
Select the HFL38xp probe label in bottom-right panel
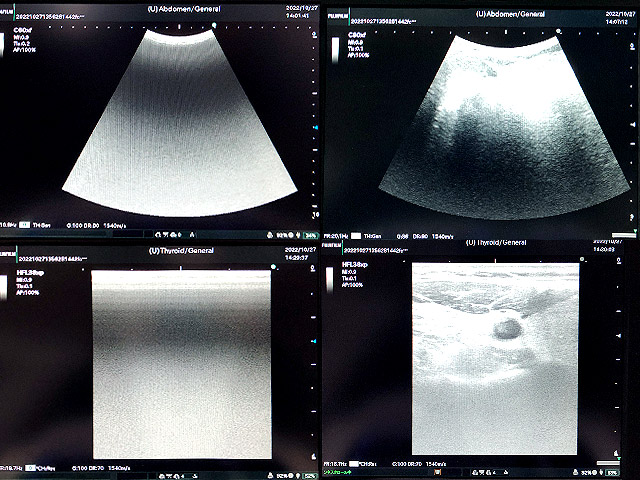(x=354, y=264)
